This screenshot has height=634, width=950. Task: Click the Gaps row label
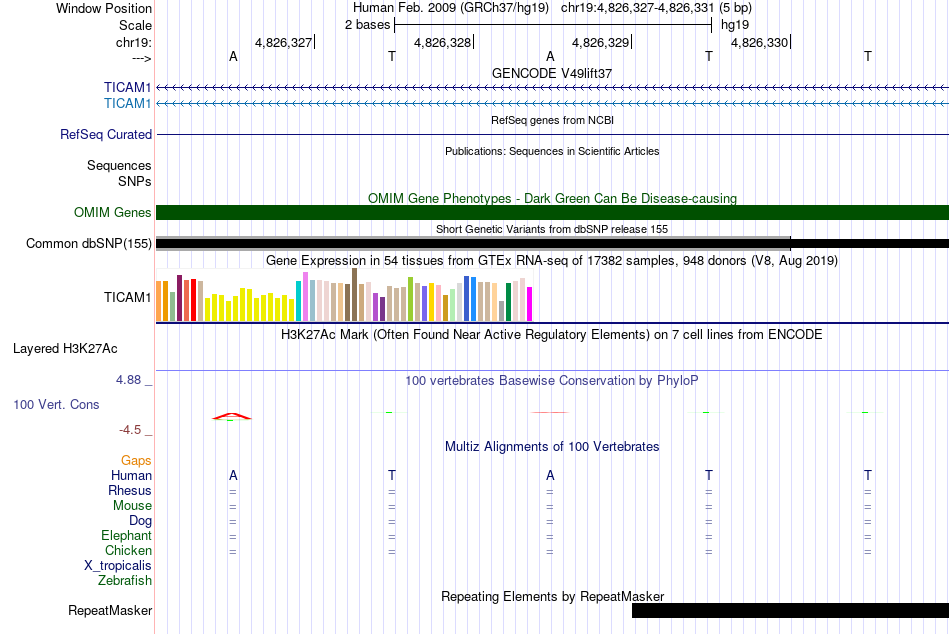136,461
